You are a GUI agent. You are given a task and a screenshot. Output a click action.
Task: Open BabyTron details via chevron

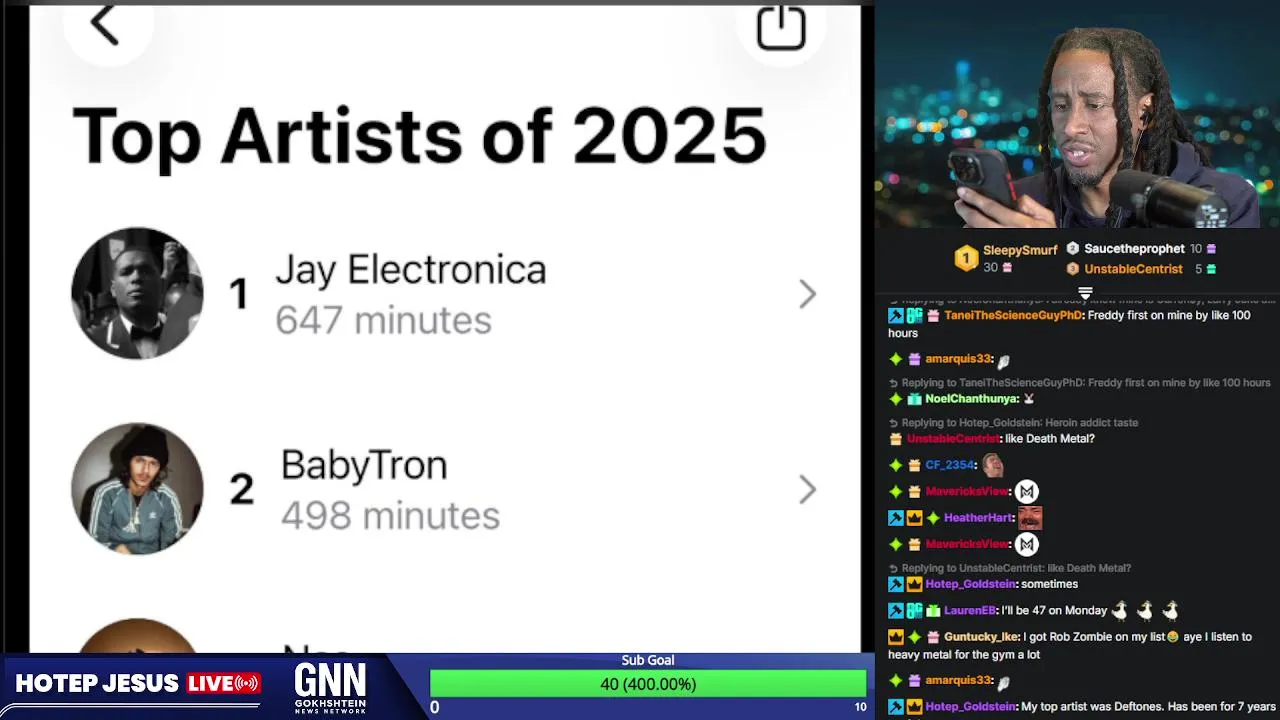[808, 489]
